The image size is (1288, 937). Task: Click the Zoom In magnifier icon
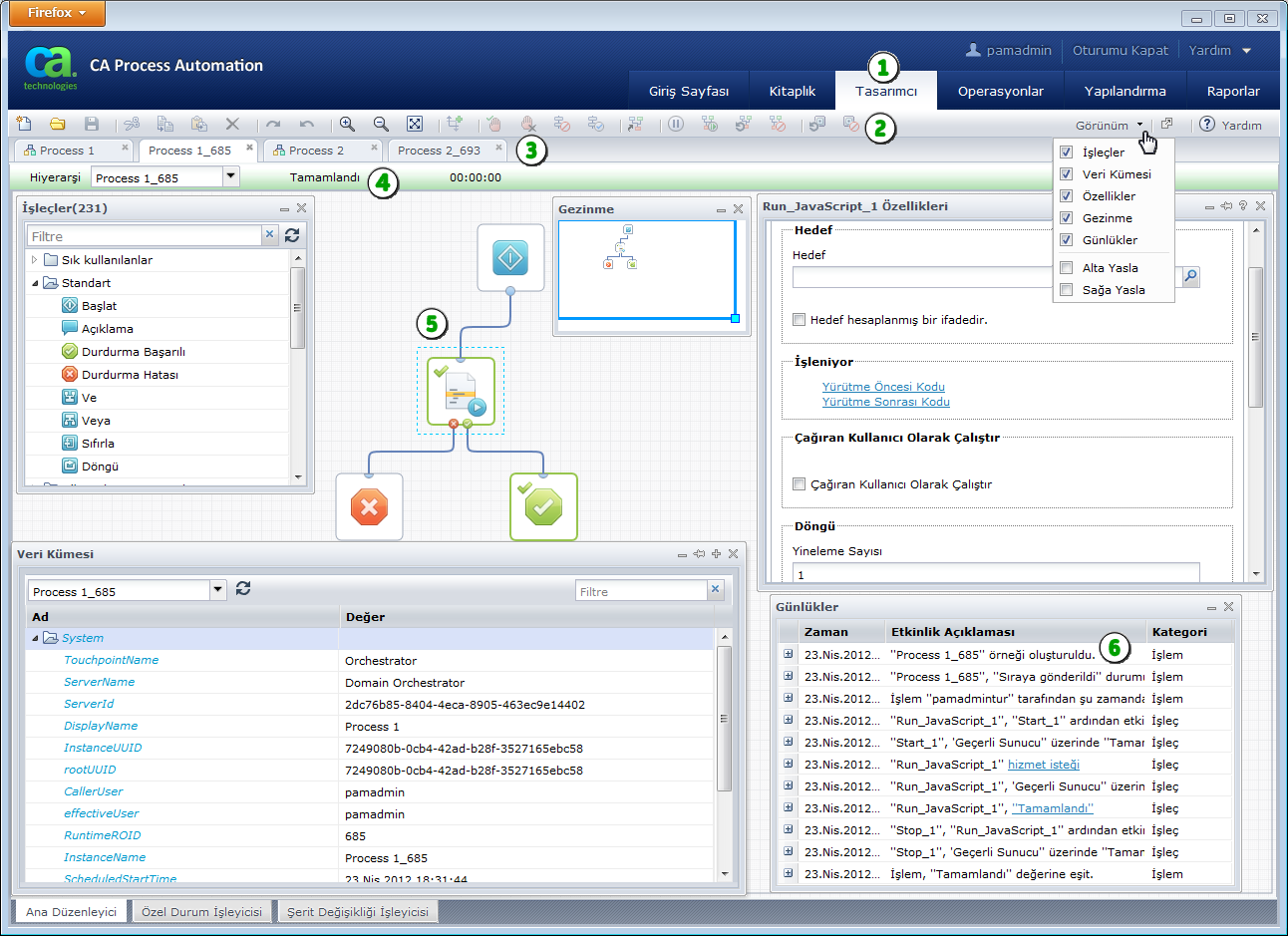point(347,125)
